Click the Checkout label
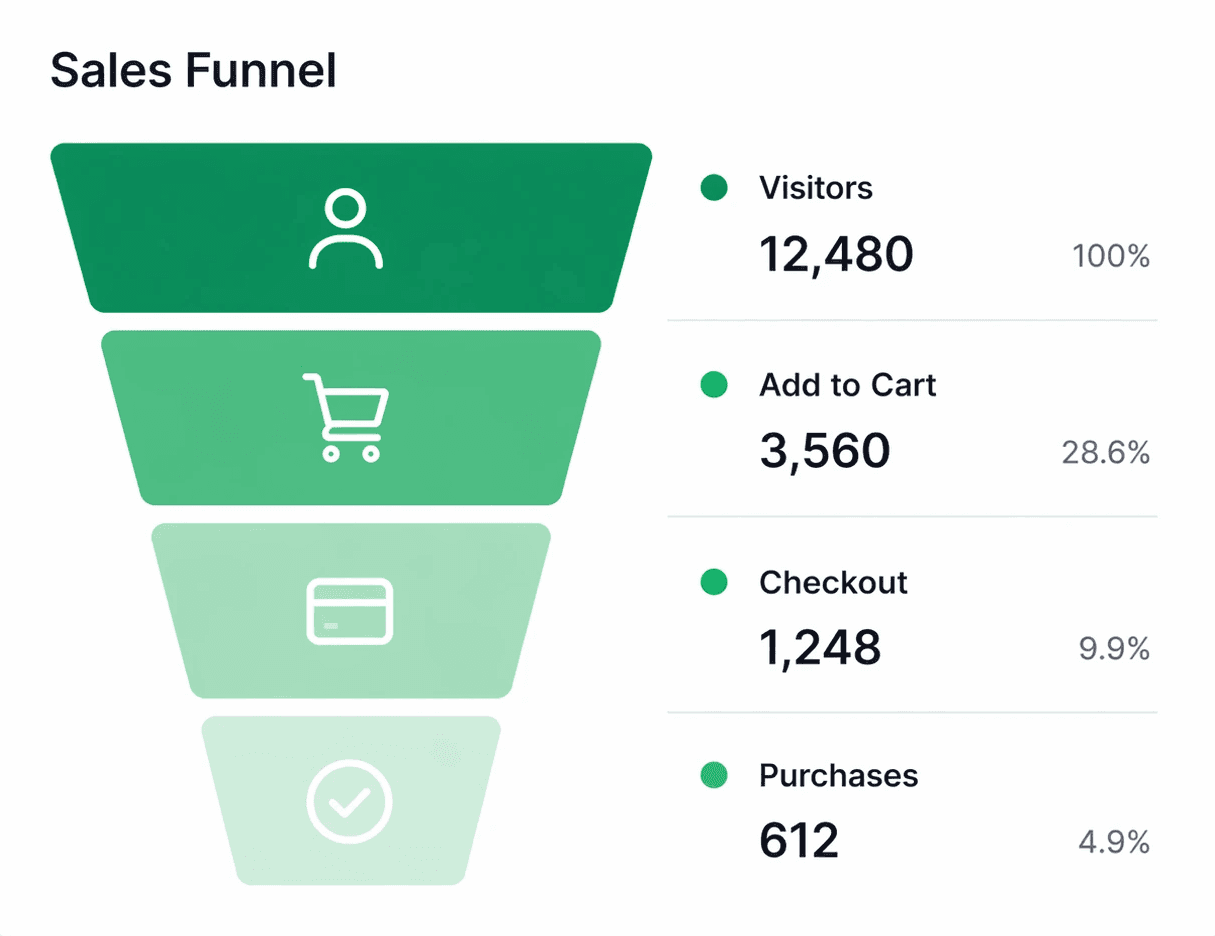 [x=834, y=582]
